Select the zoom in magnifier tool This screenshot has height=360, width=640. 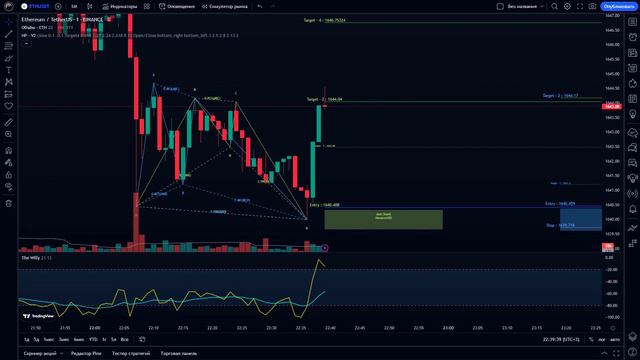click(9, 134)
